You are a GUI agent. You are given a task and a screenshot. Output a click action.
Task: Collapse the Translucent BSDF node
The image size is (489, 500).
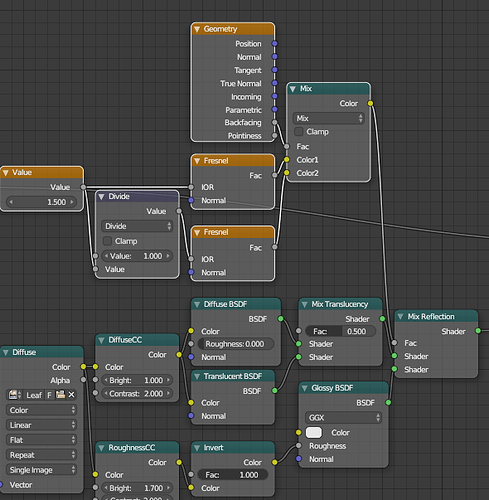[x=197, y=376]
